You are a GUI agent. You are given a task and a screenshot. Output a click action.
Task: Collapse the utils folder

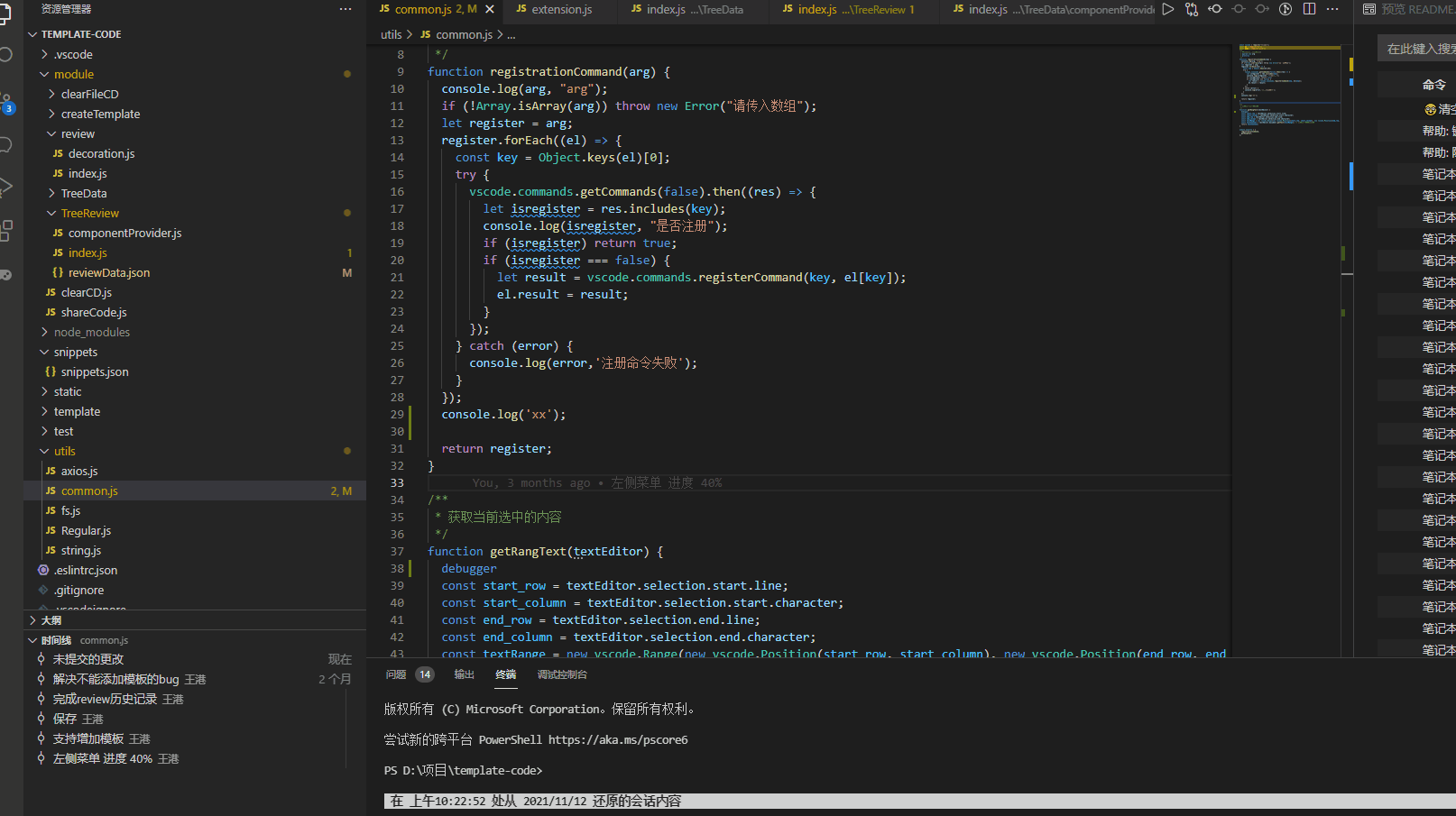click(44, 451)
